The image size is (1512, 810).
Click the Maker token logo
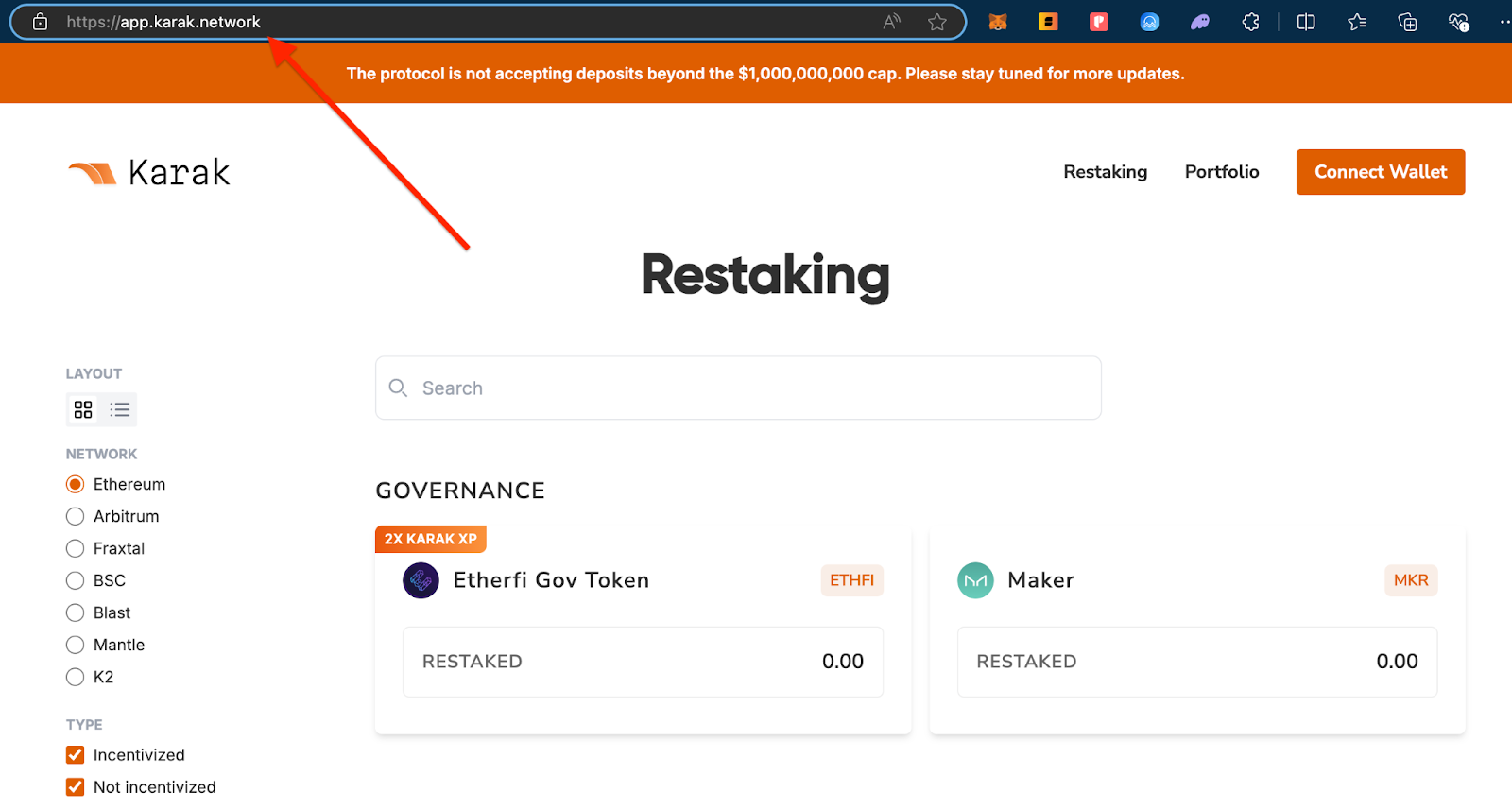(x=975, y=580)
